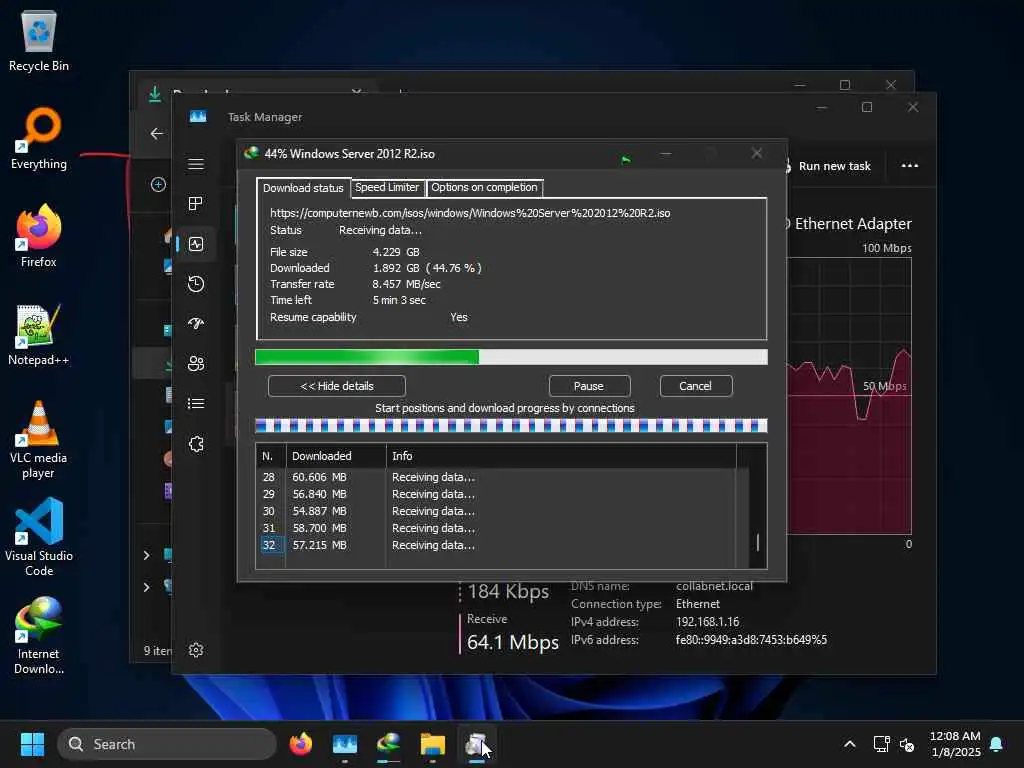This screenshot has width=1024, height=768.
Task: Expand the second collapsed Explorer tree node
Action: (146, 587)
